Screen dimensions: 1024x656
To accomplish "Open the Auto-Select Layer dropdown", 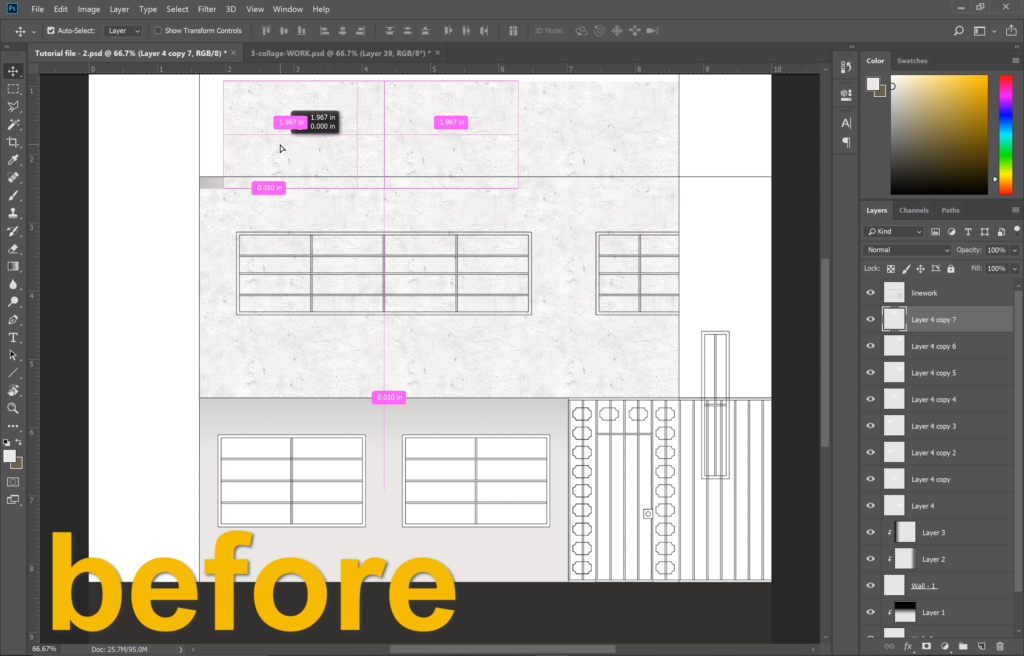I will pyautogui.click(x=123, y=31).
